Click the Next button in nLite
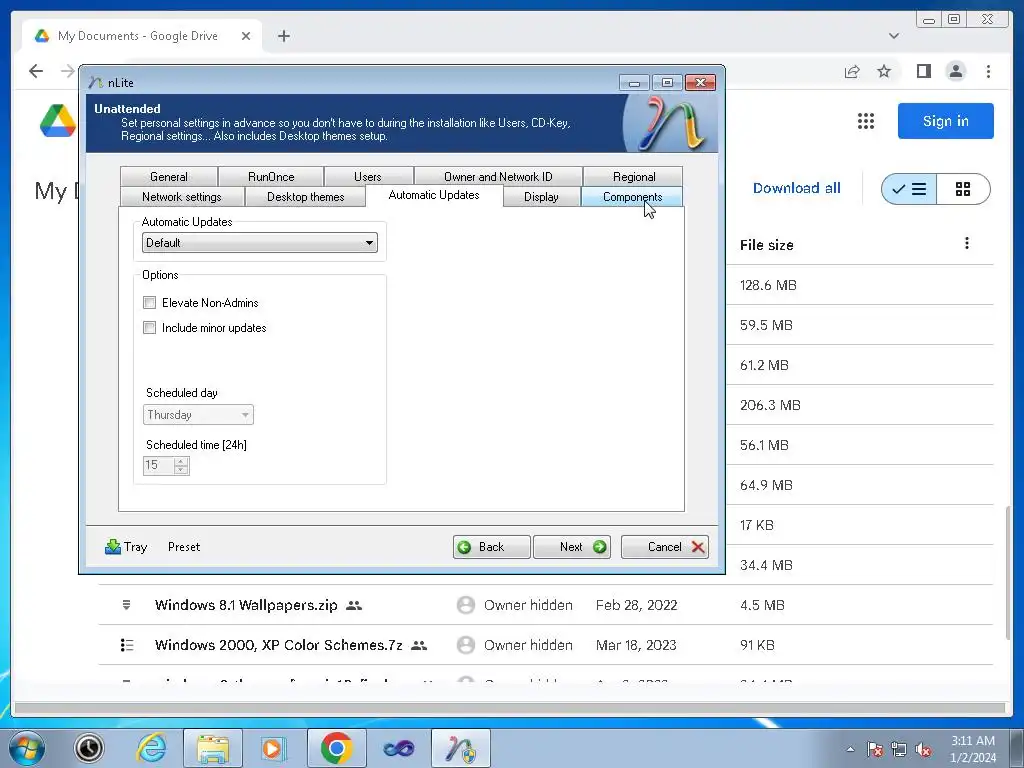The image size is (1024, 768). pyautogui.click(x=571, y=547)
